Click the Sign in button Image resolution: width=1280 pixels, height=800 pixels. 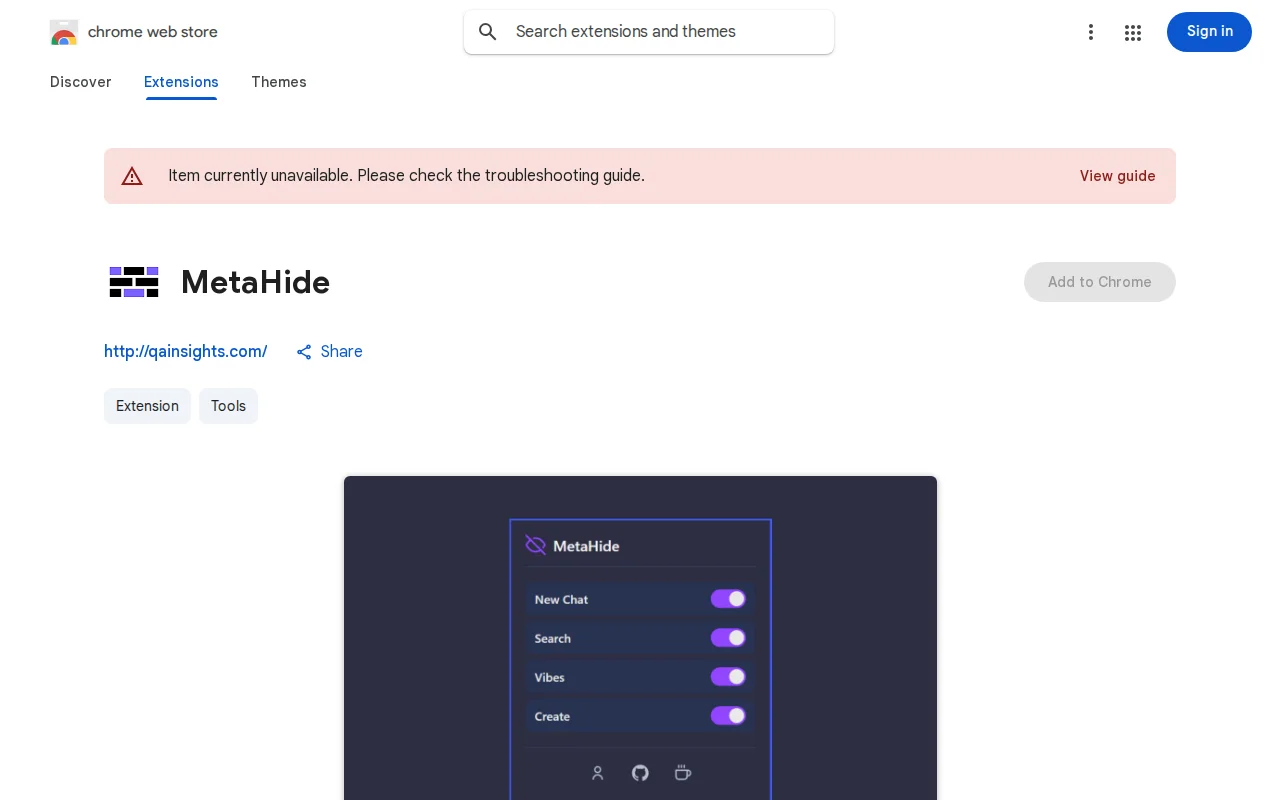click(x=1209, y=32)
